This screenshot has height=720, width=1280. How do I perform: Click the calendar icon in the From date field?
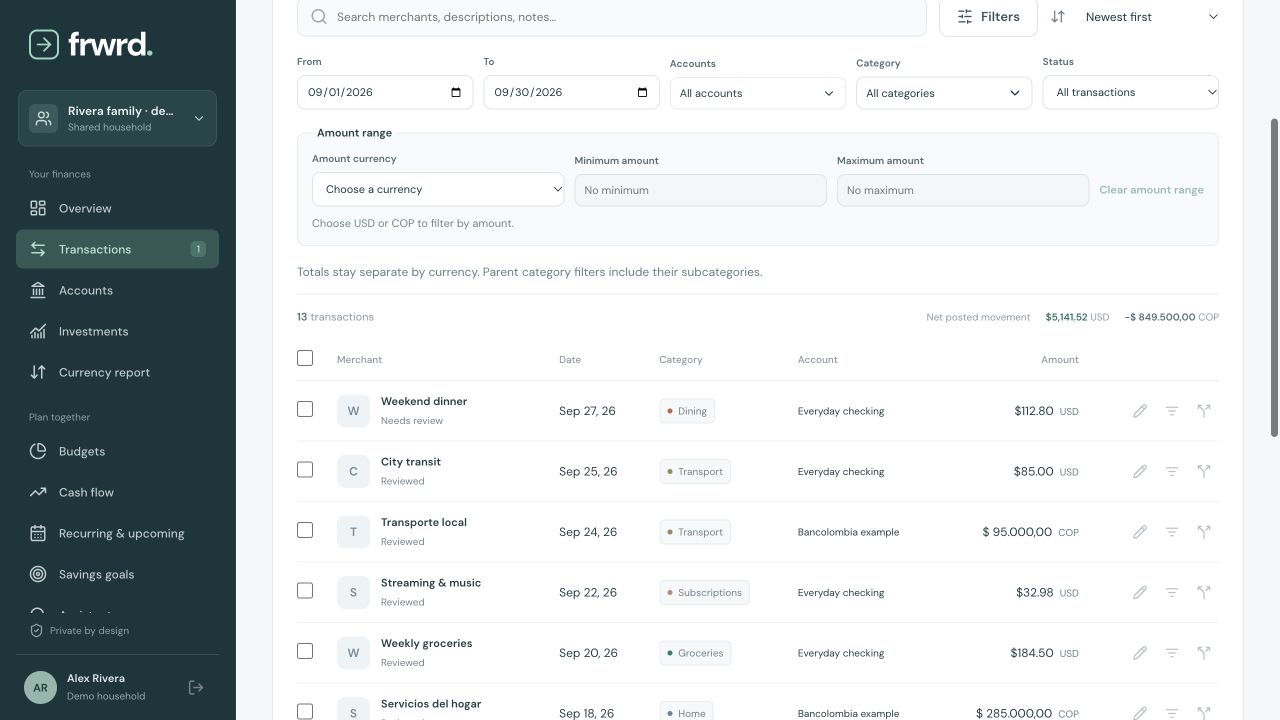[456, 92]
